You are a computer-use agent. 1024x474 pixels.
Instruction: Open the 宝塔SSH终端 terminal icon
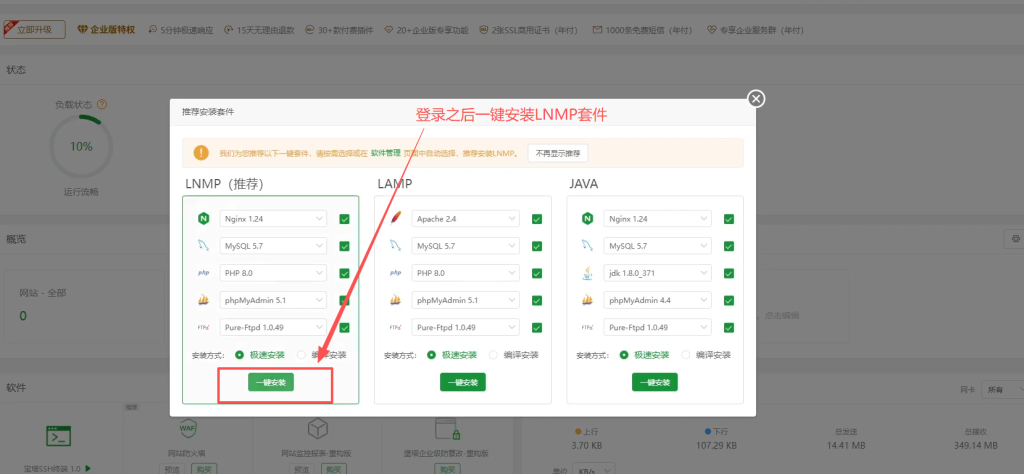coord(59,435)
